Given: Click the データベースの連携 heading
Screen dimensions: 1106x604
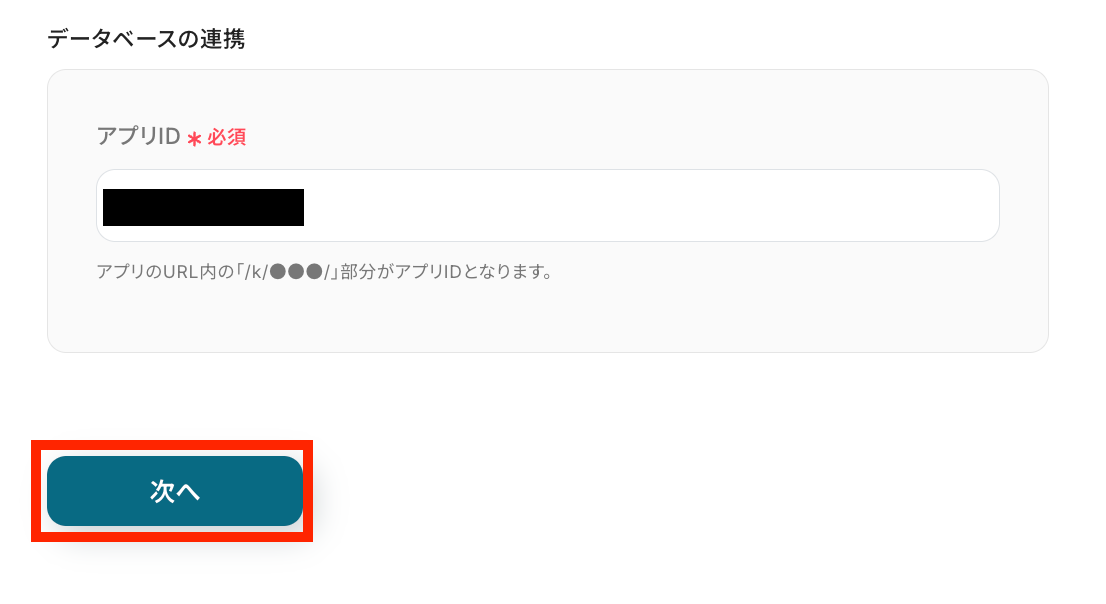Looking at the screenshot, I should tap(146, 39).
